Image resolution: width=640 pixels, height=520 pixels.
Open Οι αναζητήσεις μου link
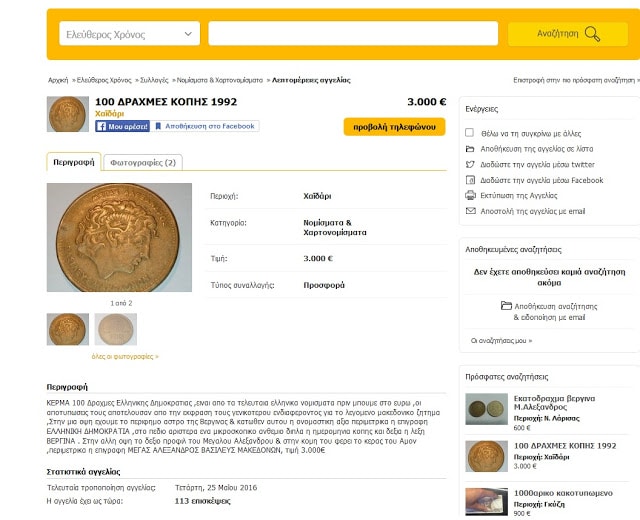tap(501, 340)
